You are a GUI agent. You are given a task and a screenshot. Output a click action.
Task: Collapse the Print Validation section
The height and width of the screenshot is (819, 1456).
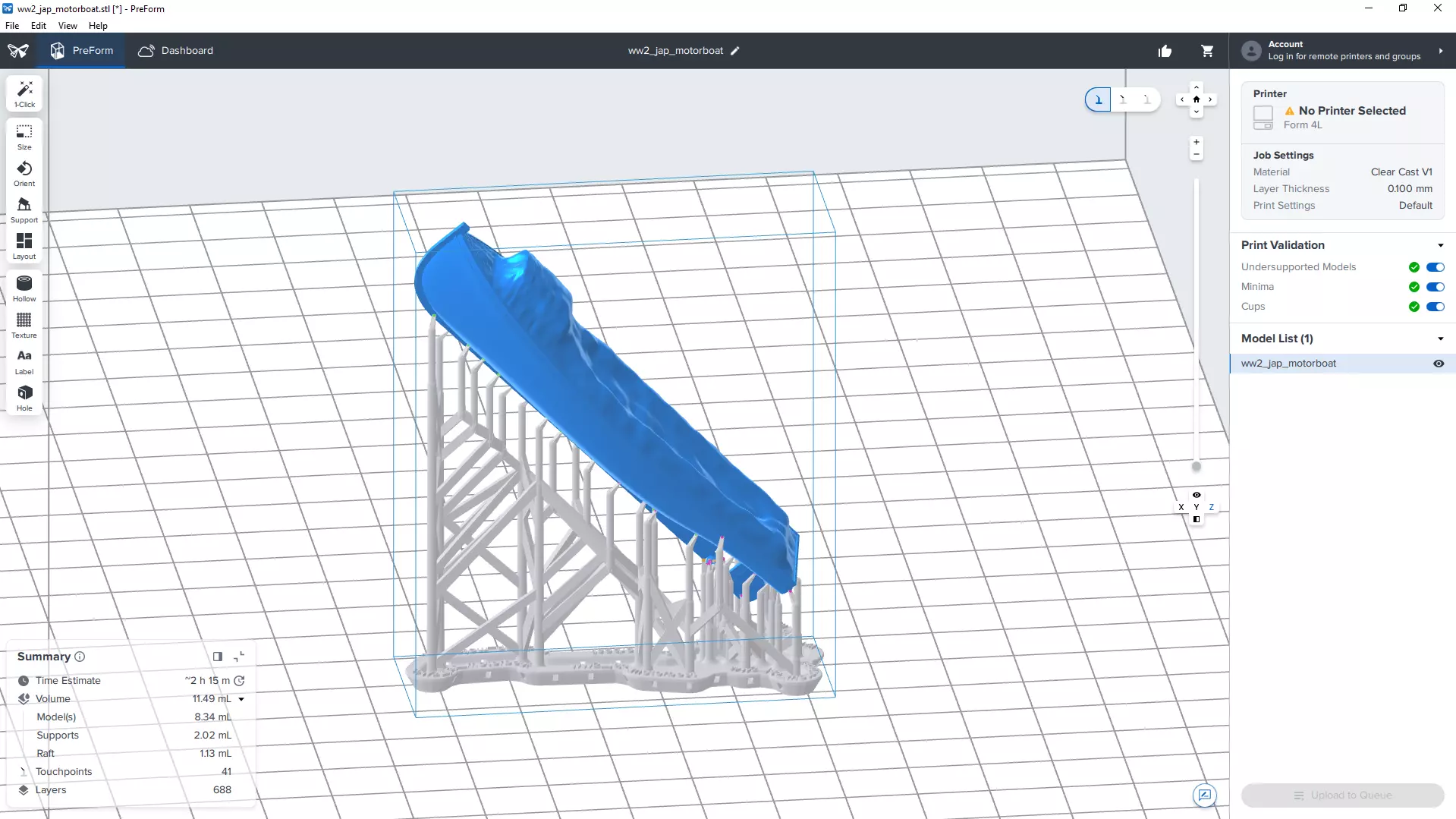[x=1441, y=245]
